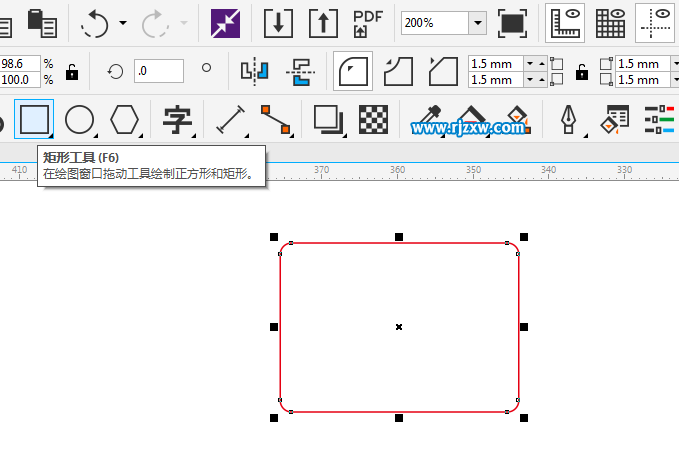The width and height of the screenshot is (679, 454).
Task: Select the Rectangle tool
Action: point(33,120)
